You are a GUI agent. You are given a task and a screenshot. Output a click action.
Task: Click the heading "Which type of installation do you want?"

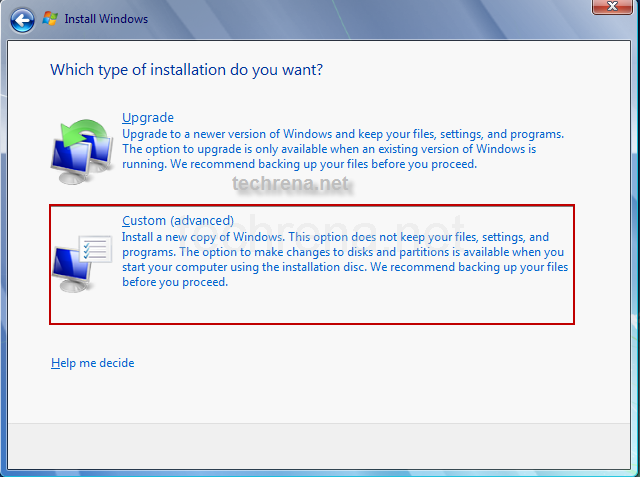[187, 70]
